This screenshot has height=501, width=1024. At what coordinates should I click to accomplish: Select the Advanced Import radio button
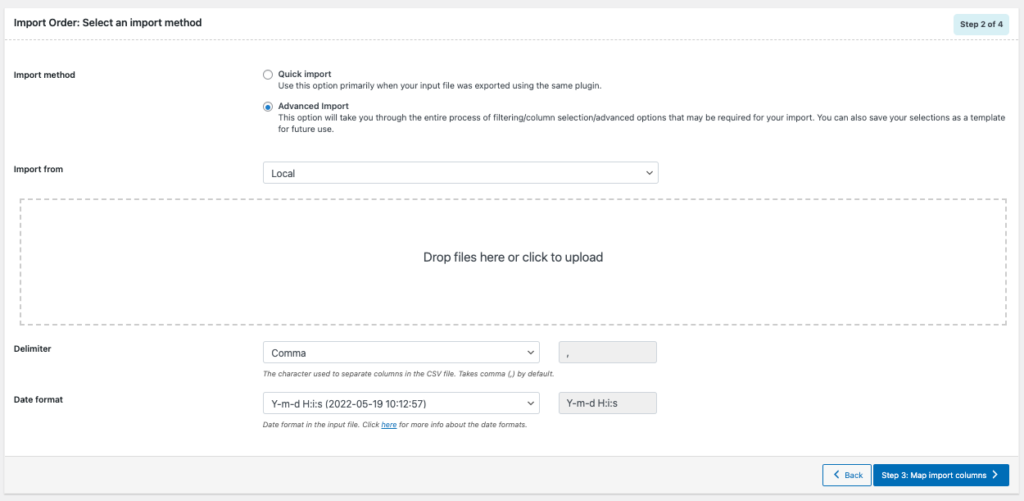[268, 106]
